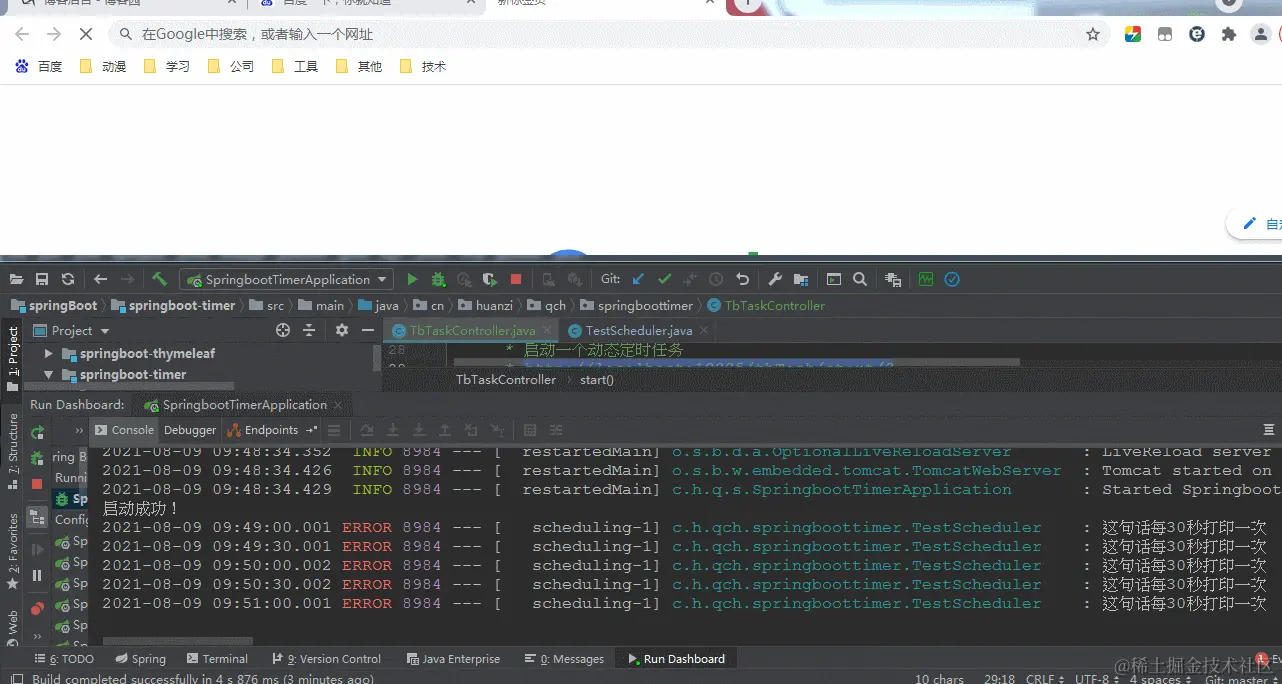Screen dimensions: 1282x684
Task: Run the app with the green play icon
Action: tap(412, 280)
